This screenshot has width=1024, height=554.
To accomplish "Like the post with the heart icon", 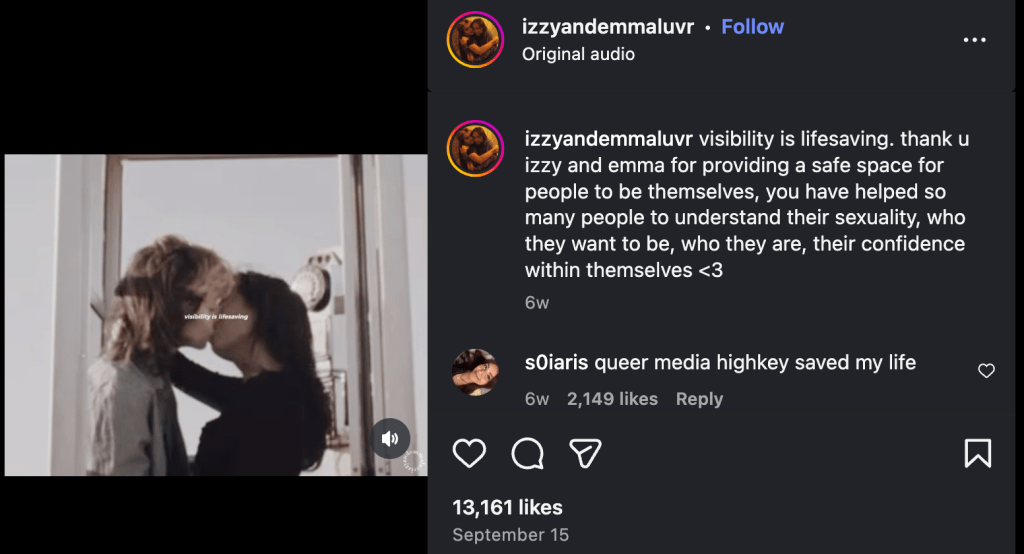I will 469,454.
